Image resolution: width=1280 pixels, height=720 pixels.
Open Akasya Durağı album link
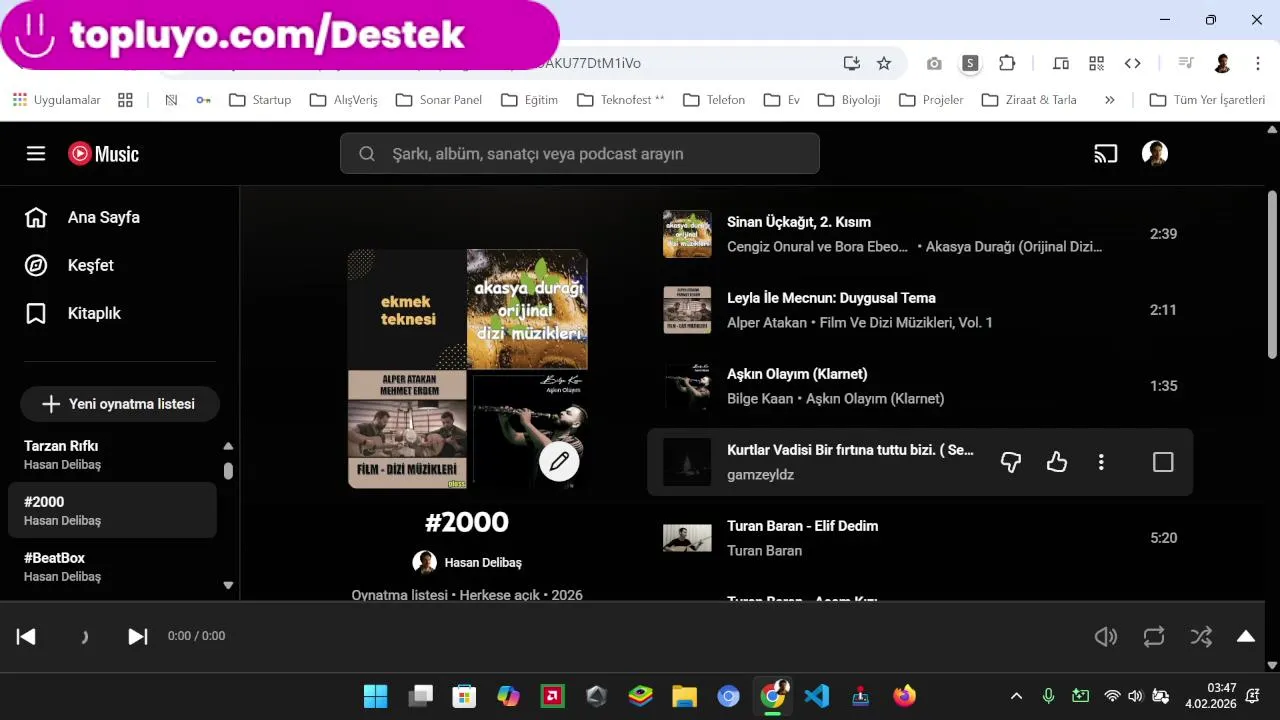1014,246
